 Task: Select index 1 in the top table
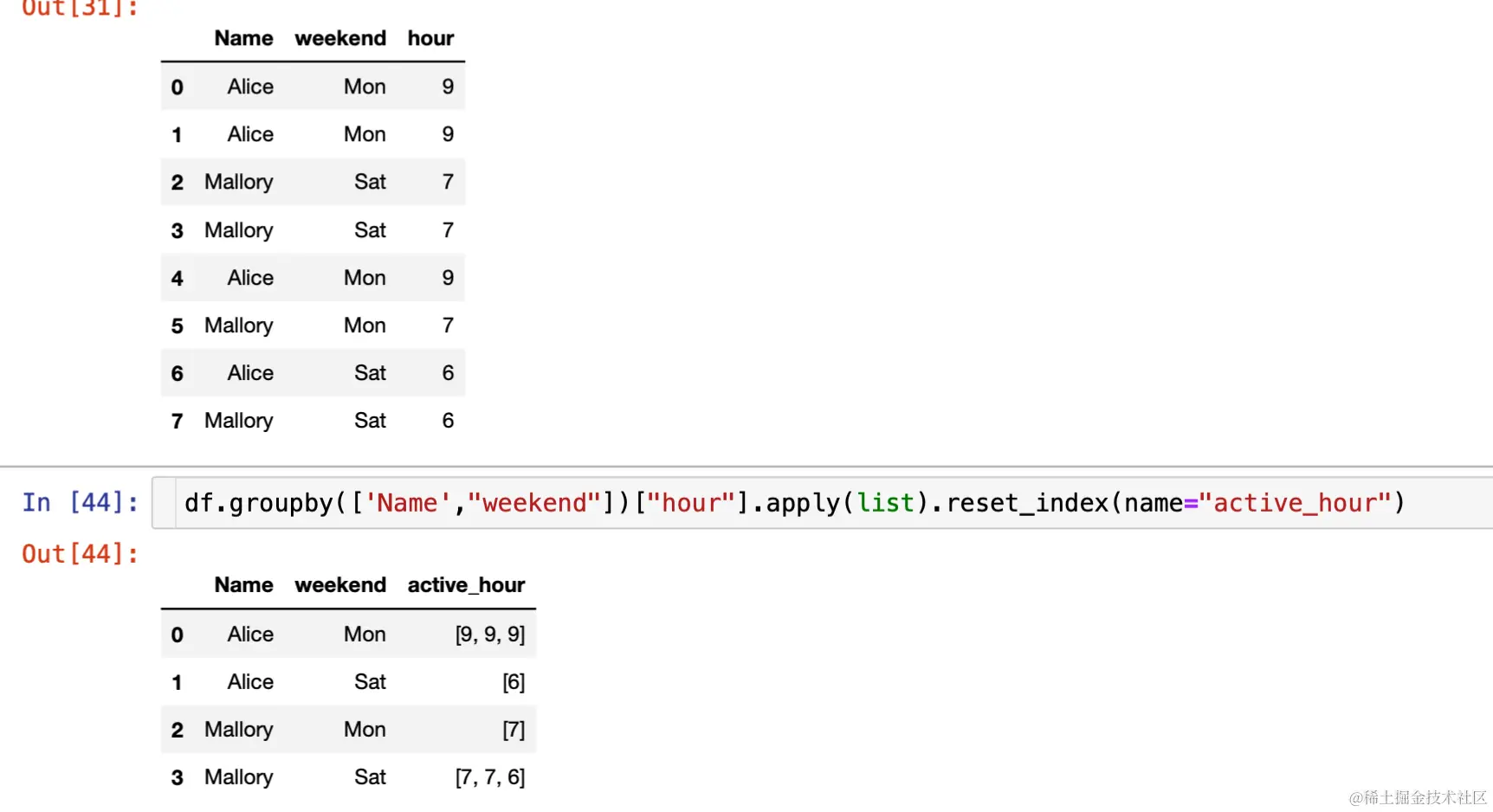coord(177,135)
